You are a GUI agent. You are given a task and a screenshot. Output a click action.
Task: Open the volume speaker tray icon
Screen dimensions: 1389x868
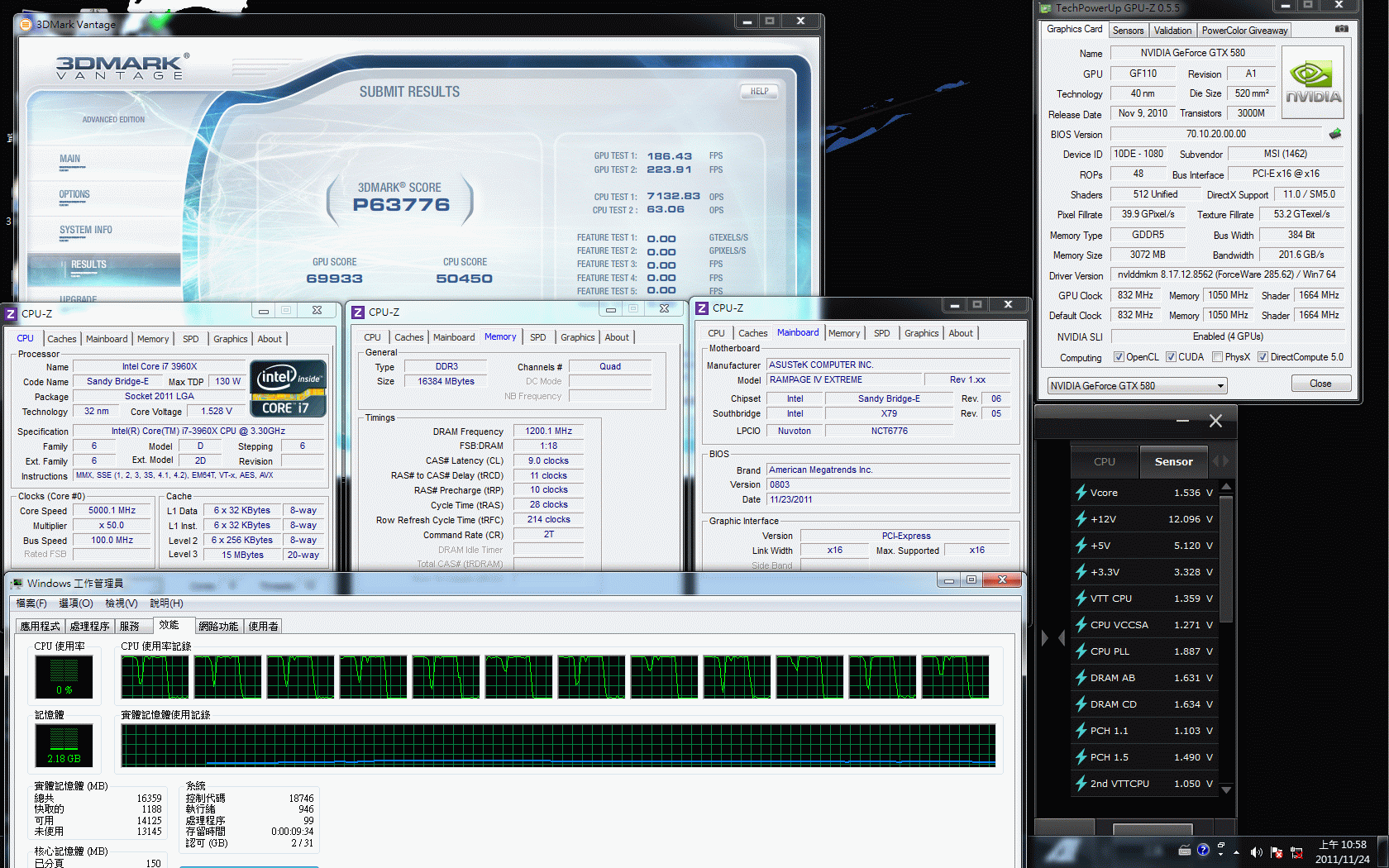tap(1256, 851)
